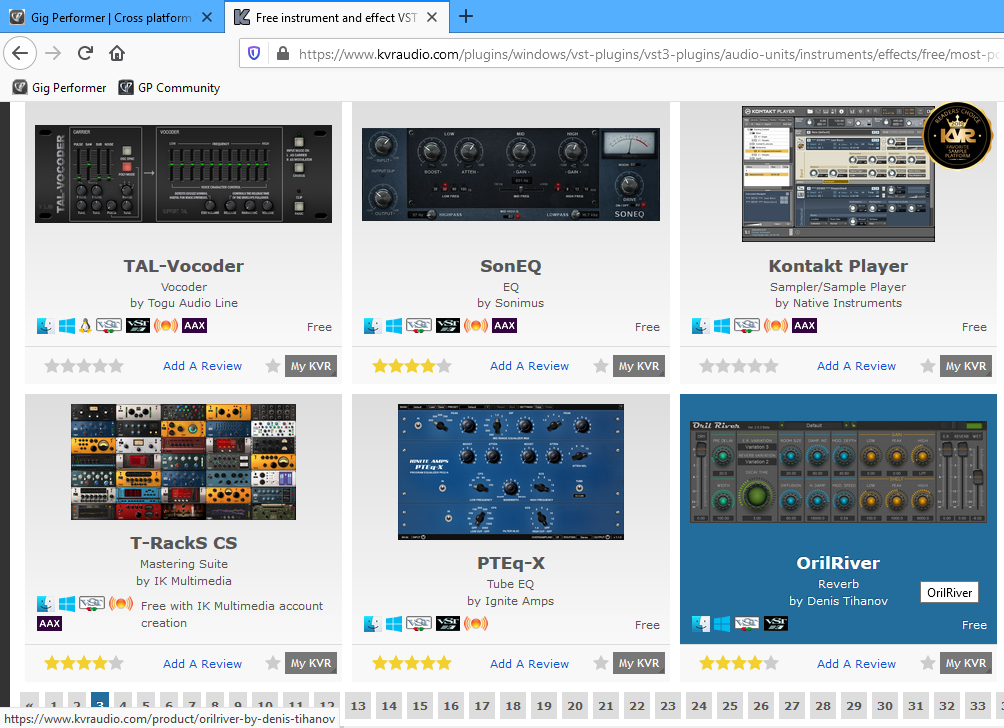Click AAX badge under T-RackS CS

tap(49, 624)
